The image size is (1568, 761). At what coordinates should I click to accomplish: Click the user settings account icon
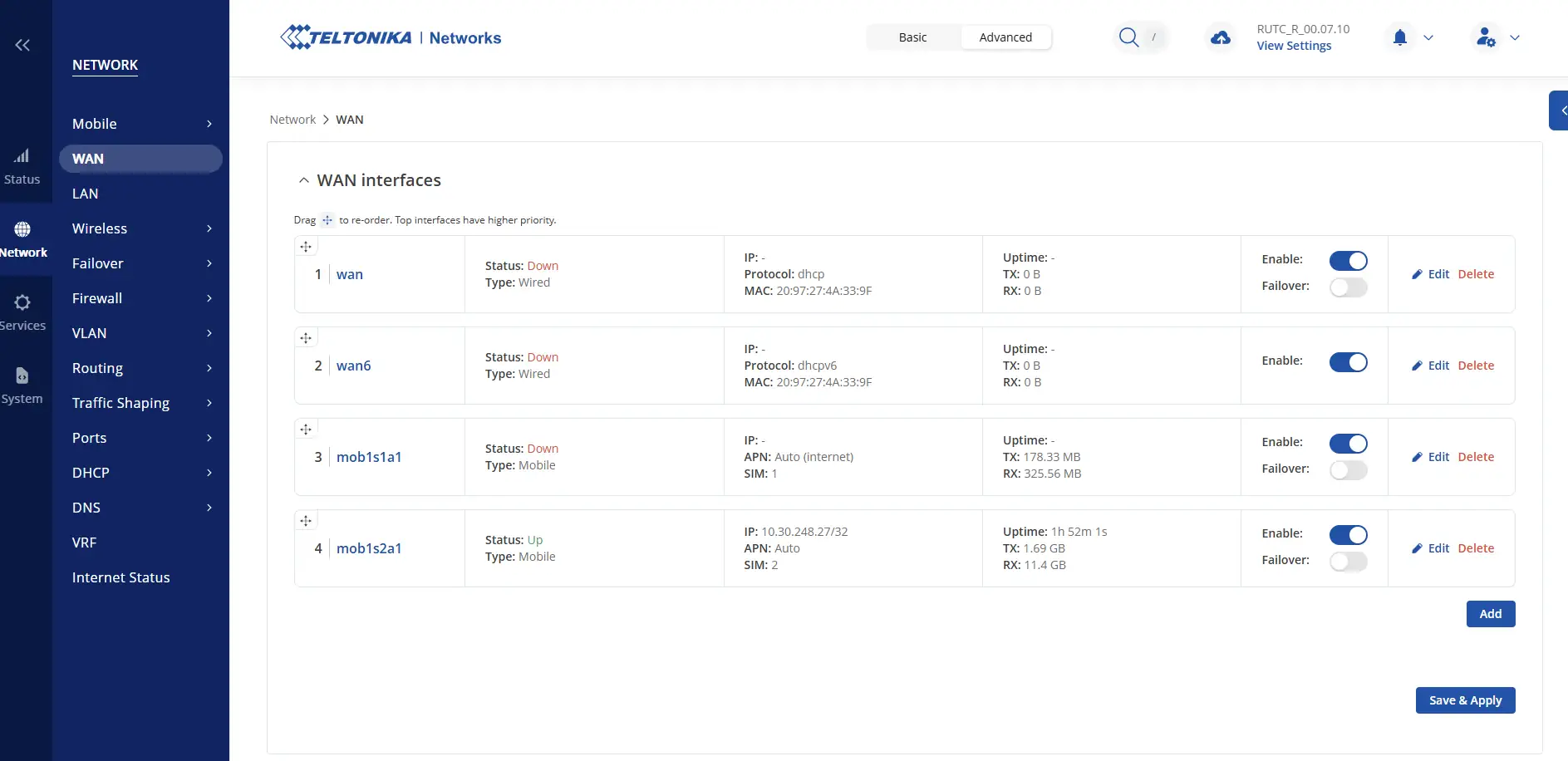point(1485,37)
